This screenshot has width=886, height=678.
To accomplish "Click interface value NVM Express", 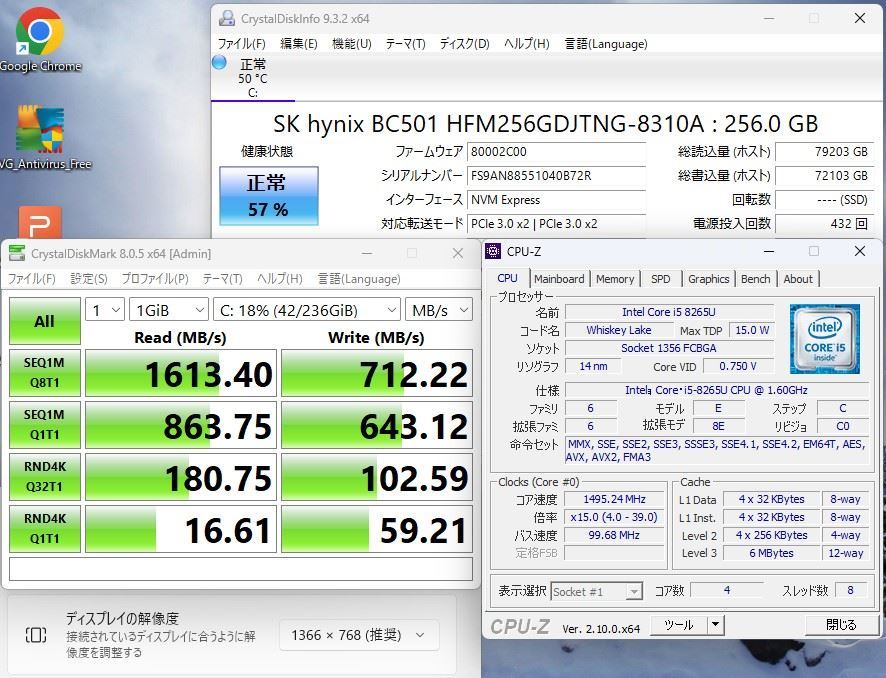I will click(556, 200).
